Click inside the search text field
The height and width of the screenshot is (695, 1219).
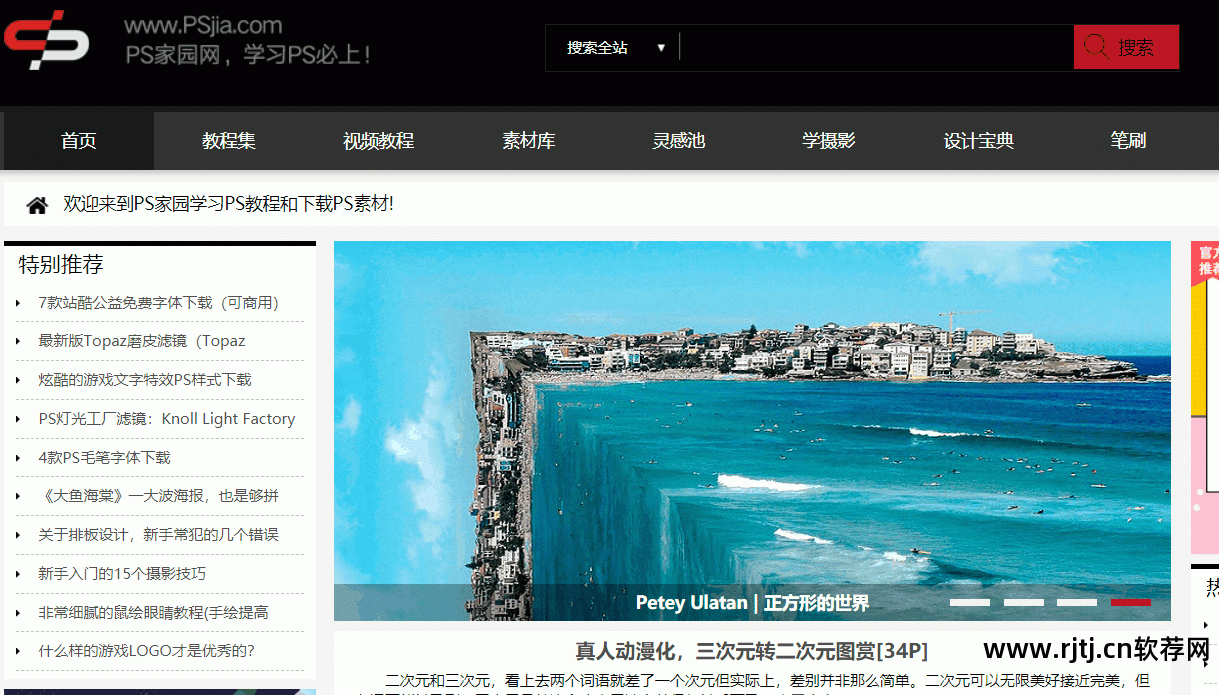pyautogui.click(x=875, y=48)
